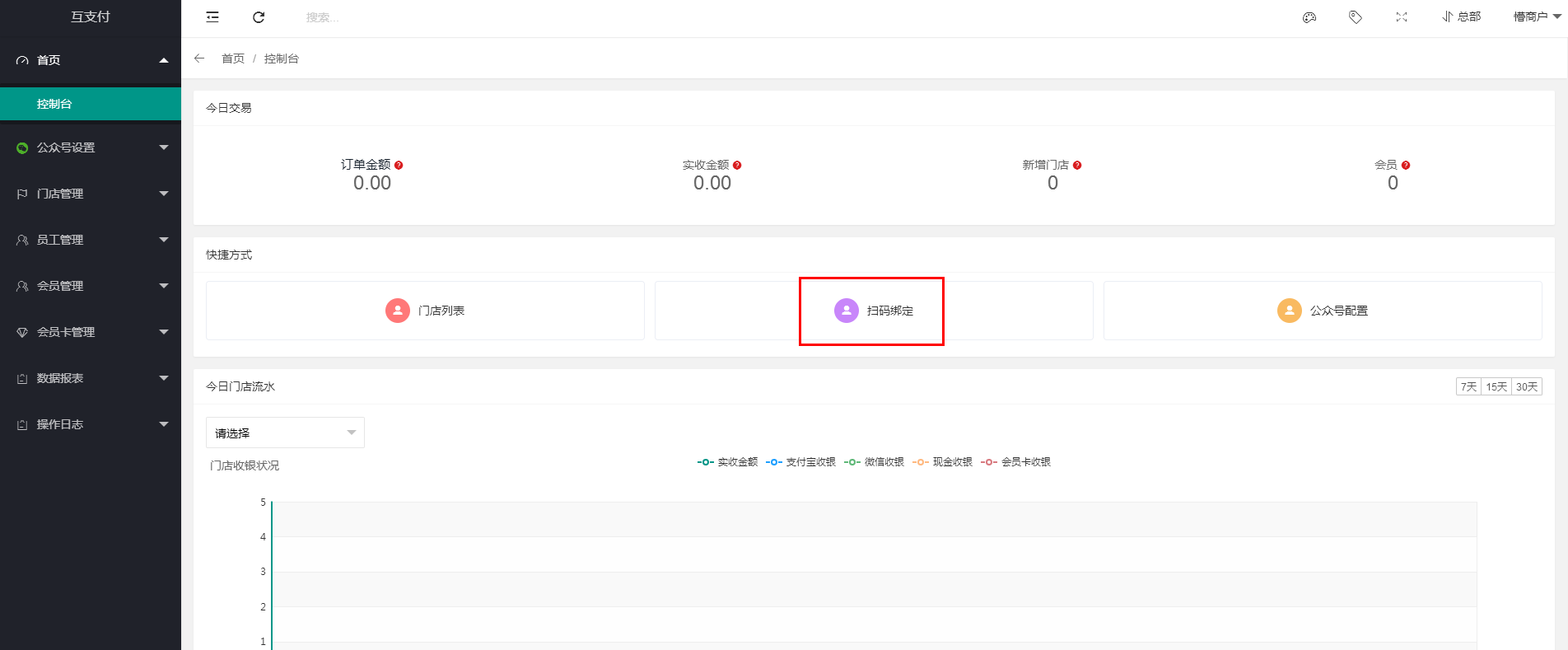Click the purple 扫码绑定 avatar icon

pos(847,311)
